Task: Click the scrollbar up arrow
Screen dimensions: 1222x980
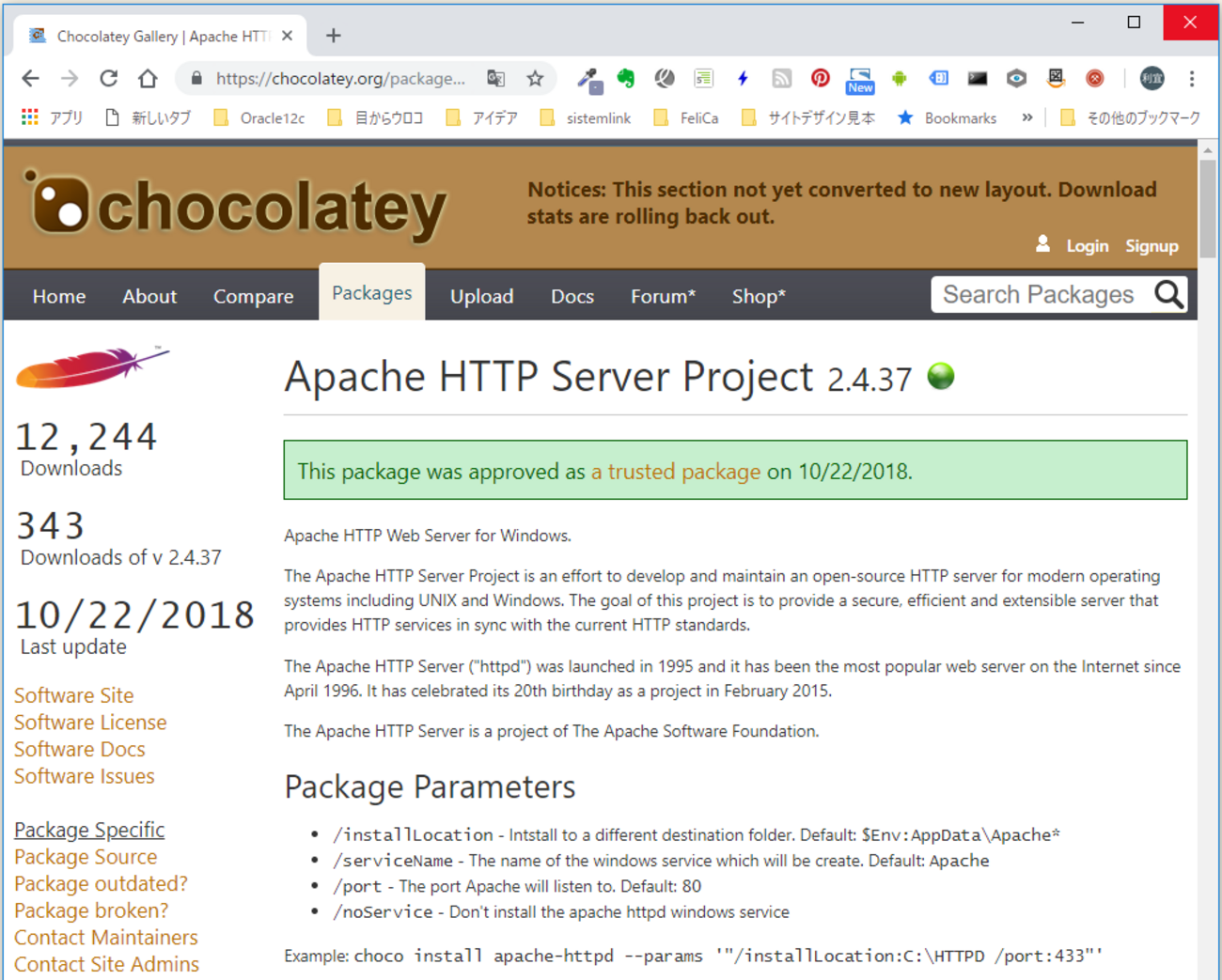Action: [1208, 149]
